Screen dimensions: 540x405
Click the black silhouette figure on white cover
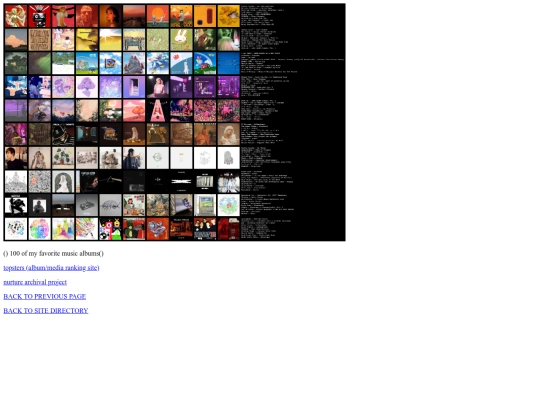(16, 205)
